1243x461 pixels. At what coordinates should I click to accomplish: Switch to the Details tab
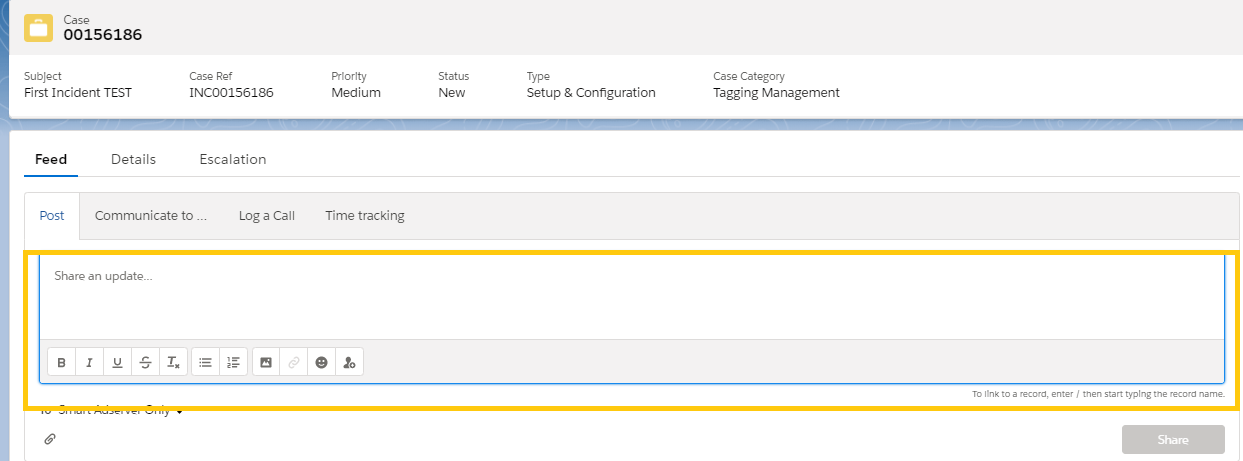point(133,159)
